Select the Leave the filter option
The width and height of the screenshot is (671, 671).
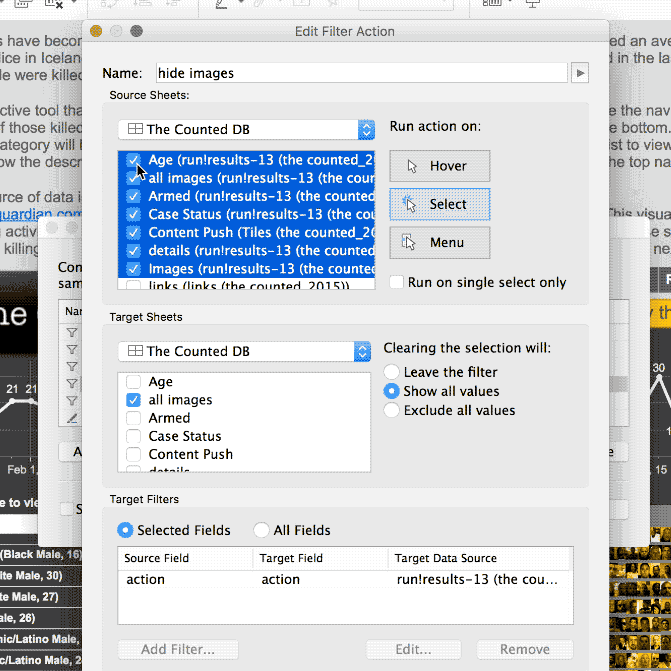(392, 373)
